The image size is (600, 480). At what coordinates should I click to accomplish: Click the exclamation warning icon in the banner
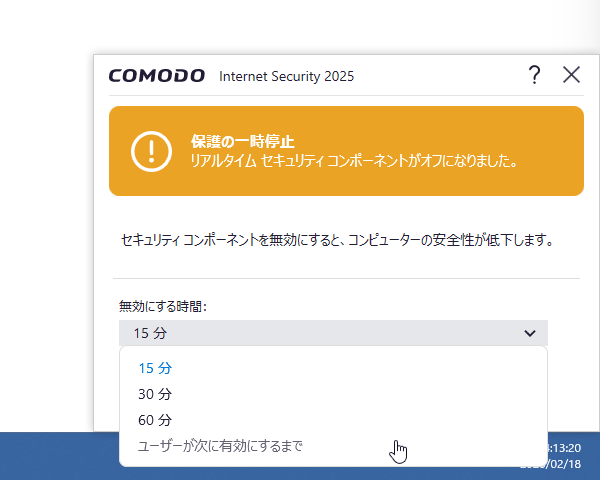(151, 151)
